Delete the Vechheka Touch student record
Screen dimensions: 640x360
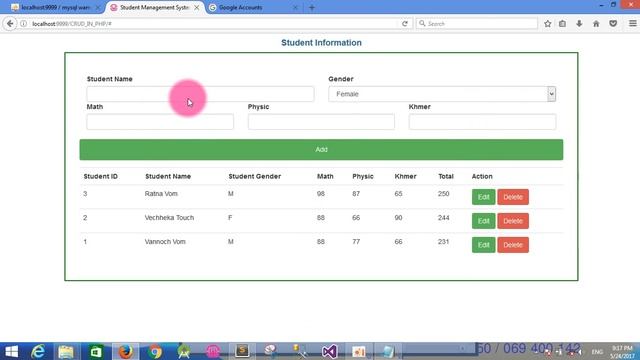click(x=513, y=221)
